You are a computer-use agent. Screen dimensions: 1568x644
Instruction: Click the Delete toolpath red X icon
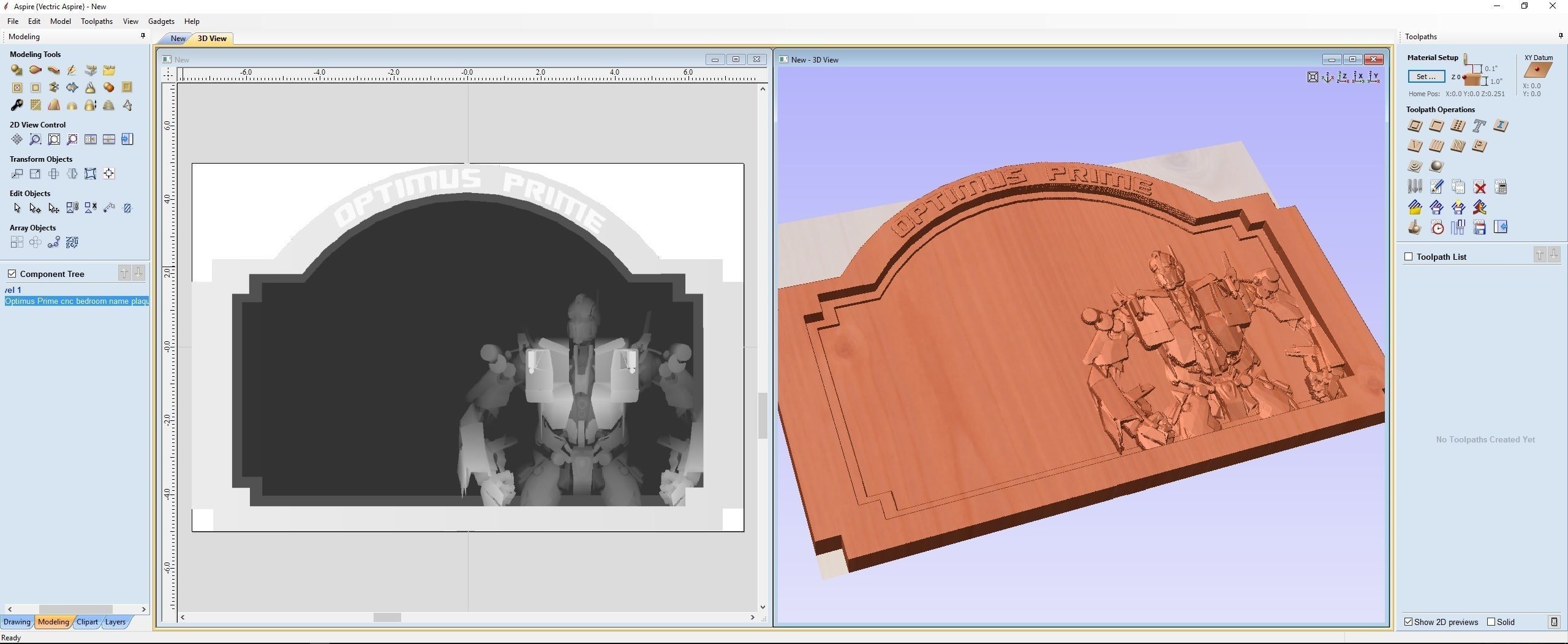click(1479, 187)
